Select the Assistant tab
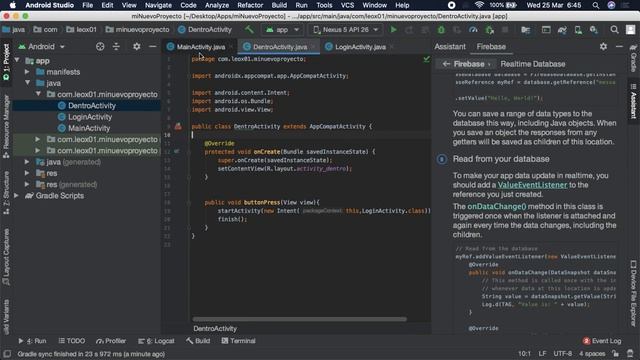Viewport: 640px width, 360px height. pyautogui.click(x=449, y=47)
